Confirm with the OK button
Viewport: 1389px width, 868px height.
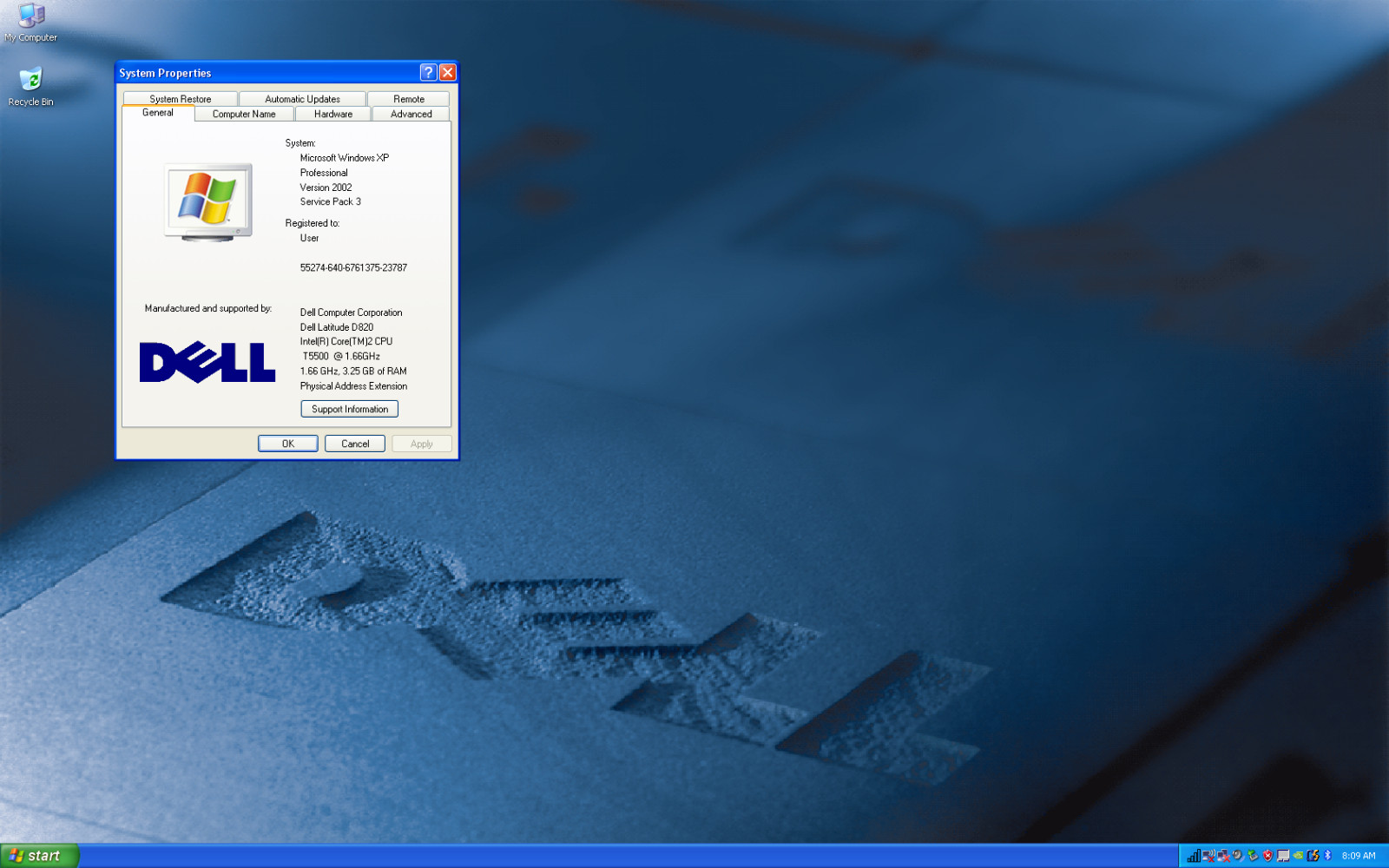[x=288, y=444]
